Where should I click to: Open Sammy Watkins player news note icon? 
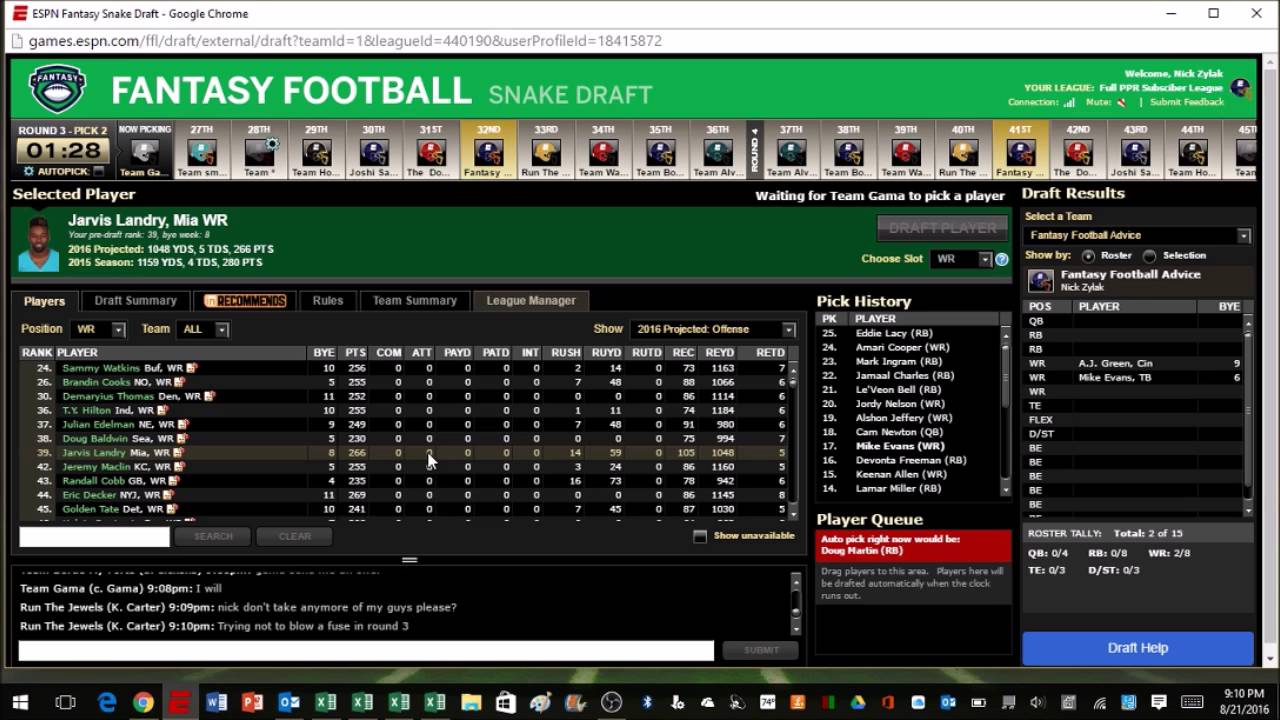coord(192,368)
